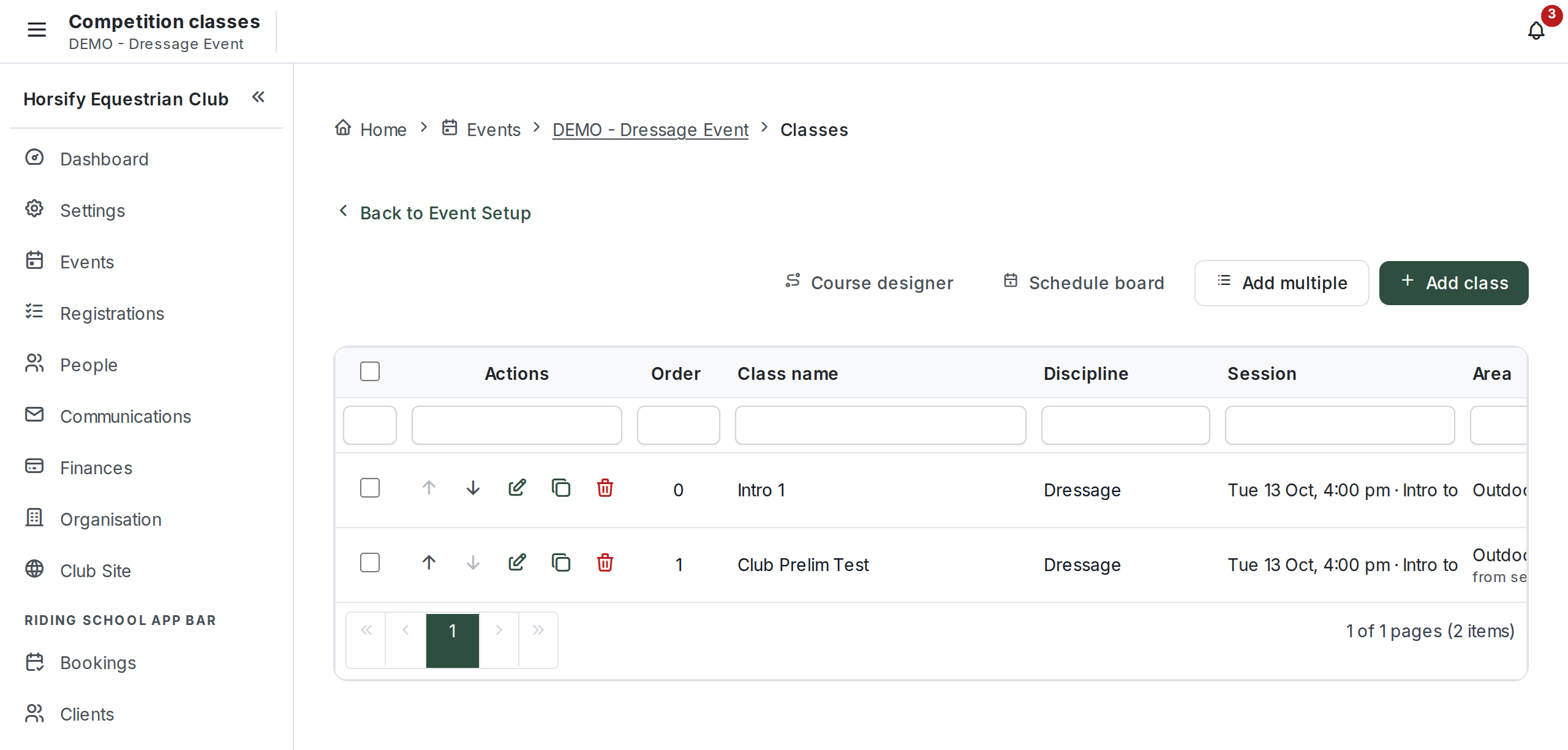The height and width of the screenshot is (750, 1568).
Task: Open notifications bell with 3 alerts
Action: pyautogui.click(x=1536, y=30)
